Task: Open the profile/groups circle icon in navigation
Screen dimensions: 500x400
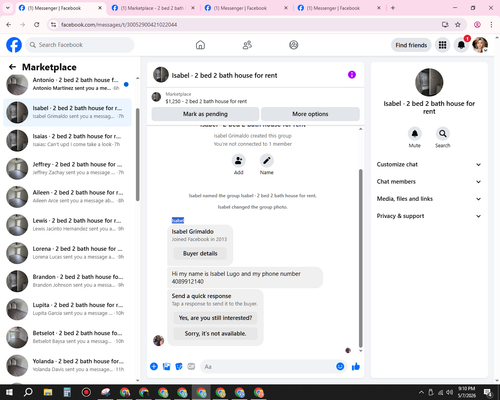Action: 294,45
